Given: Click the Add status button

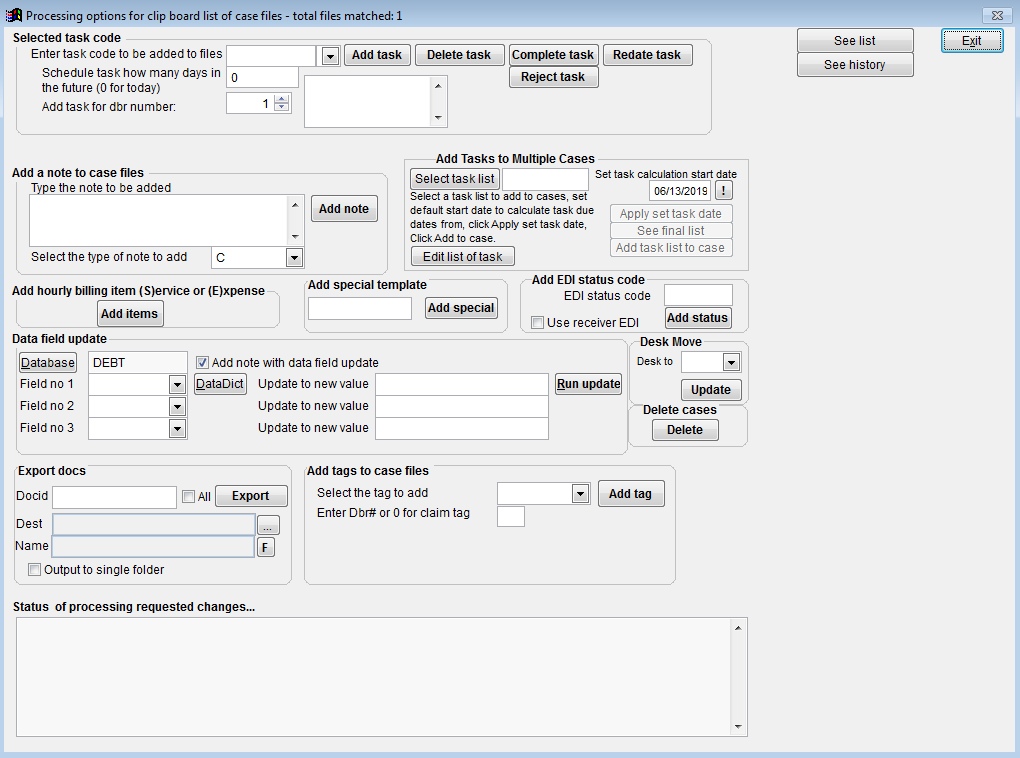Looking at the screenshot, I should click(697, 318).
